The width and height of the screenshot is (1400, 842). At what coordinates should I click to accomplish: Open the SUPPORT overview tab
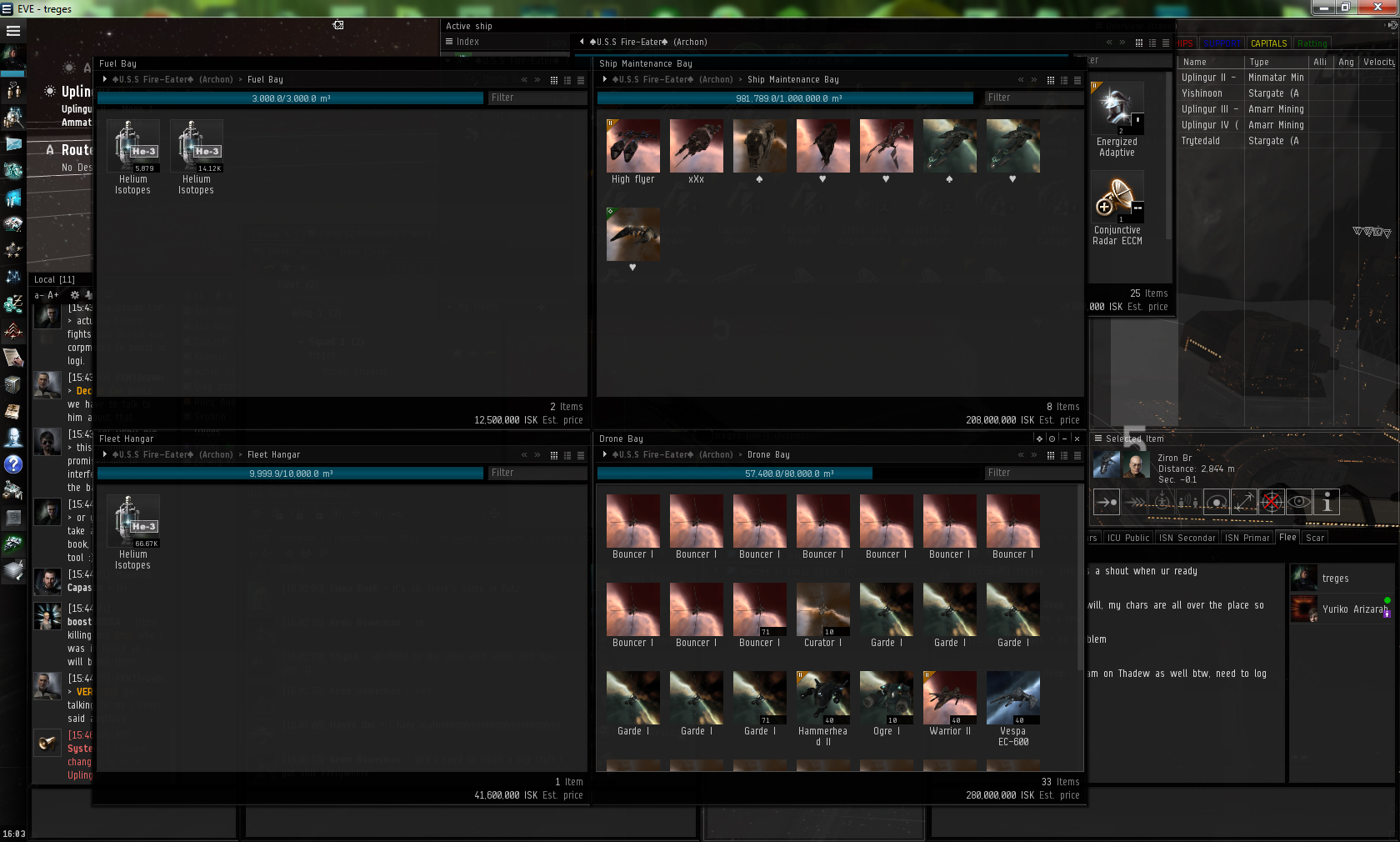point(1222,43)
